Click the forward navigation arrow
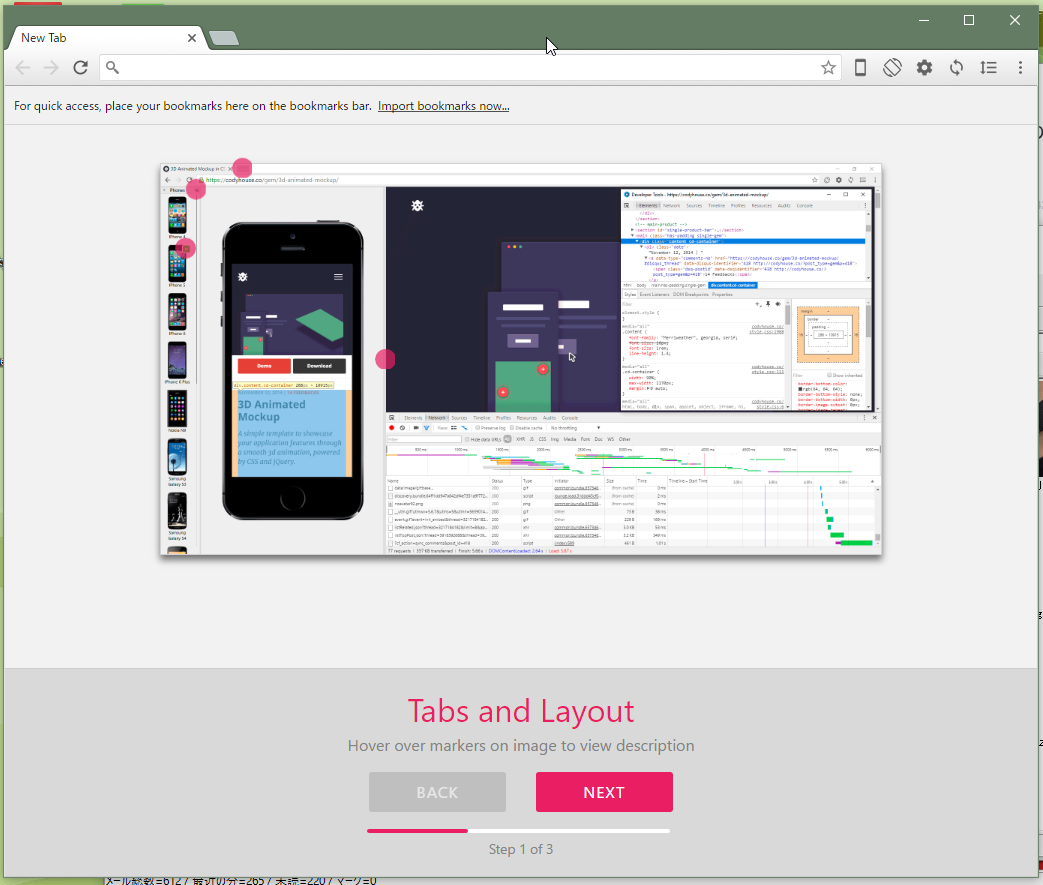This screenshot has height=885, width=1043. click(x=51, y=68)
